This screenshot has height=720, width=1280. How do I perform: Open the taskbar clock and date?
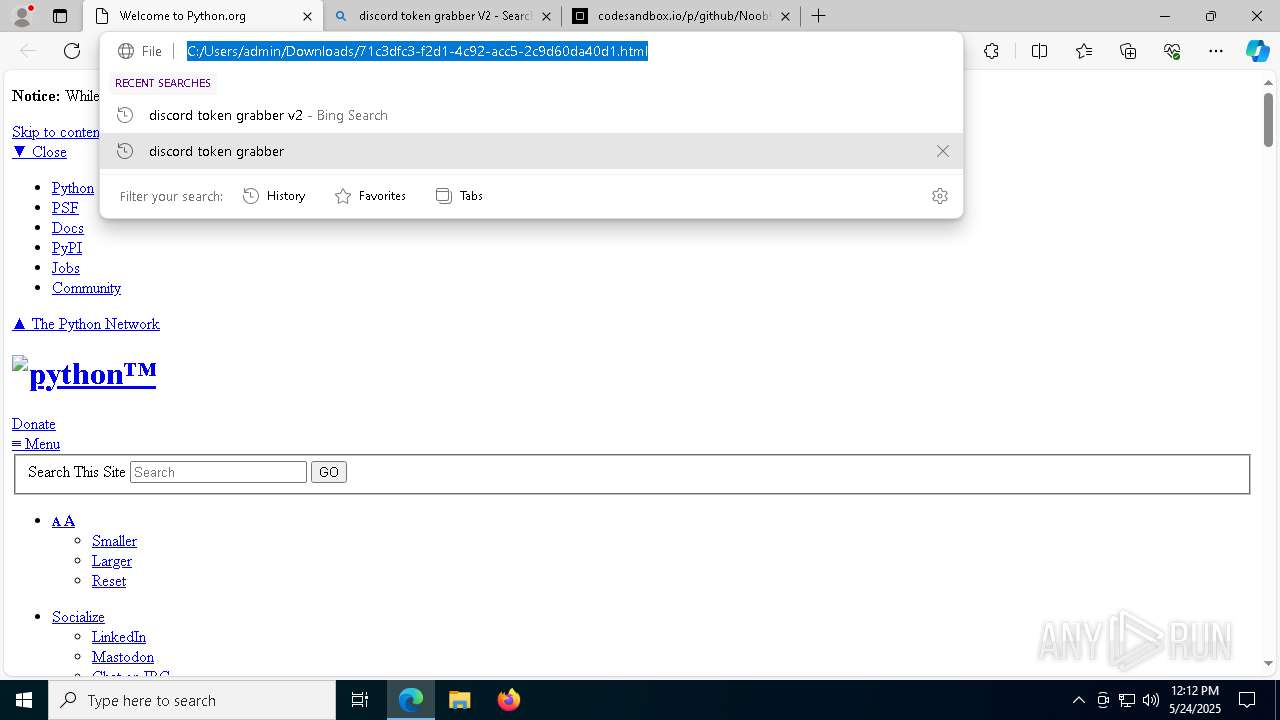pyautogui.click(x=1194, y=700)
